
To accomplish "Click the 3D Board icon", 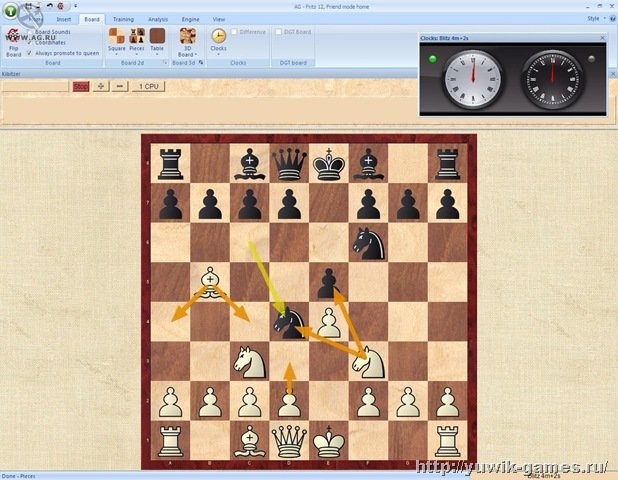I will coord(188,36).
